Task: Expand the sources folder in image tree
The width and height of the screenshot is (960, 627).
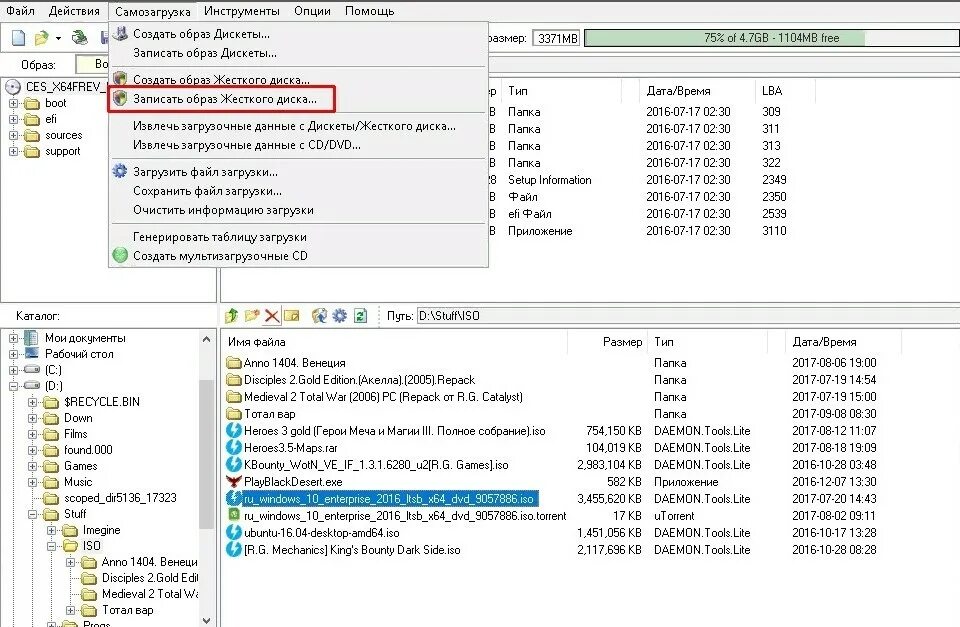Action: coord(13,135)
